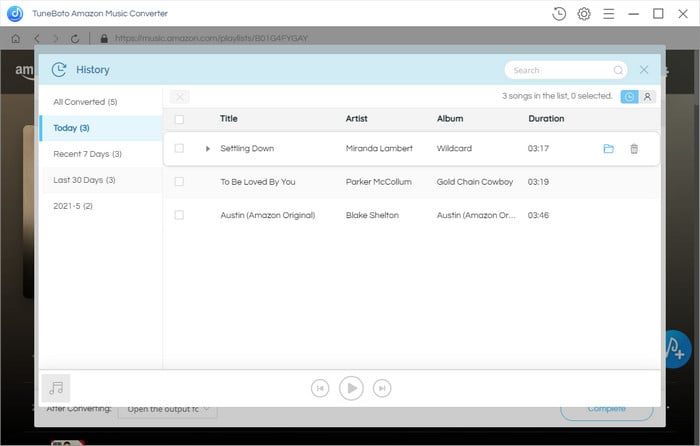Open output folder for Settling Down

click(x=608, y=149)
